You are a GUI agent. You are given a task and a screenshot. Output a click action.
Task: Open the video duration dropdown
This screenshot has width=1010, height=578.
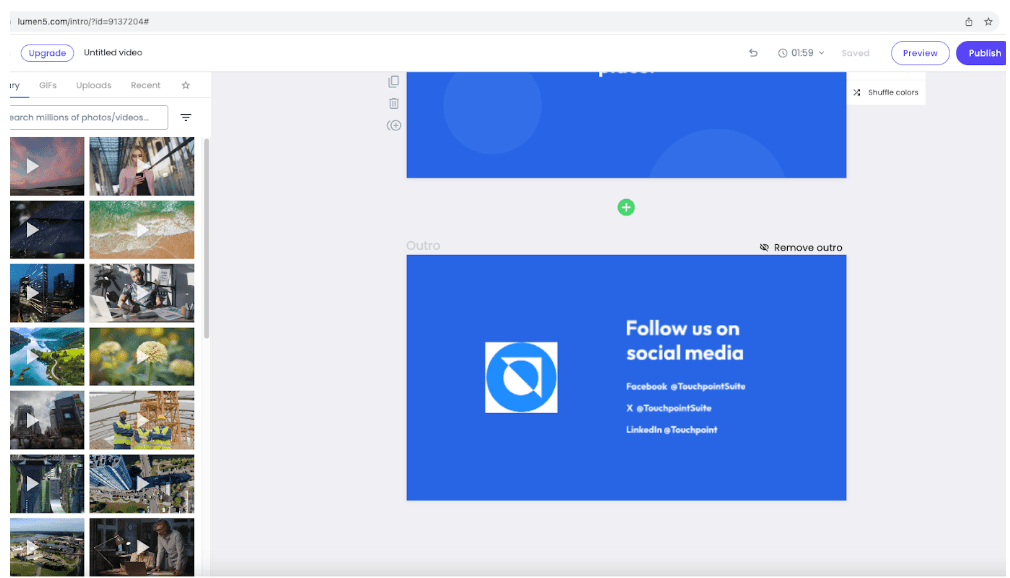point(800,52)
